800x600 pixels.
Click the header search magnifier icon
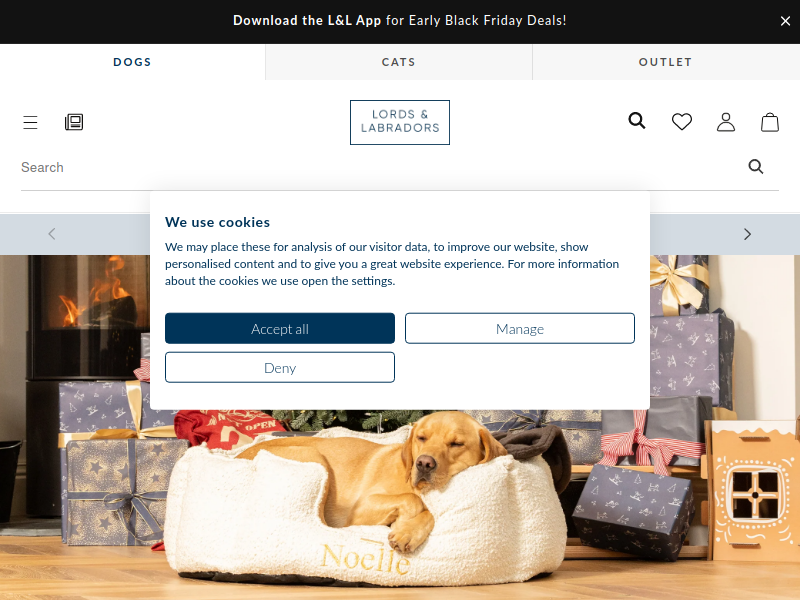pos(637,121)
